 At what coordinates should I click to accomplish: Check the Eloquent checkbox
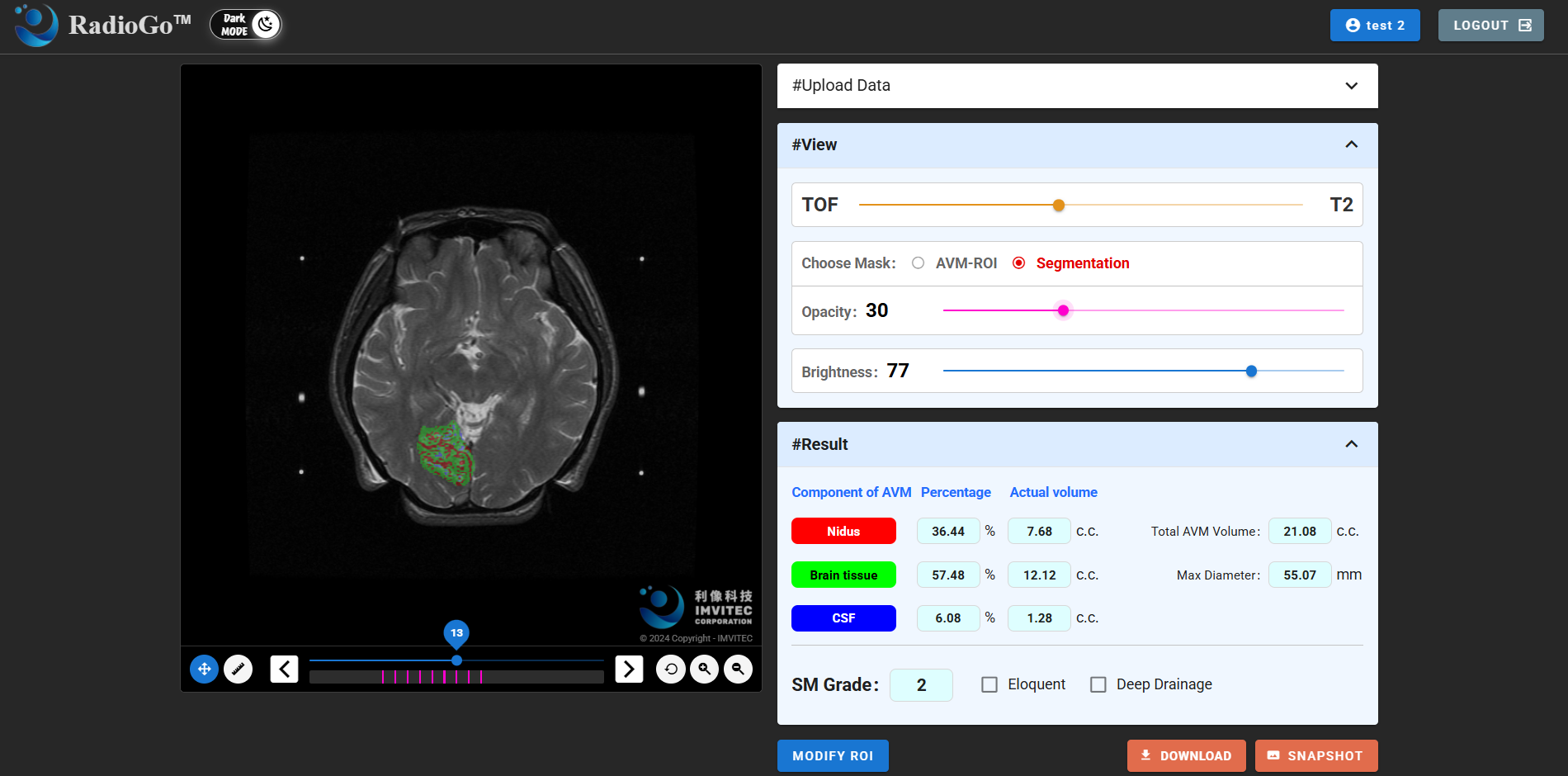(989, 684)
